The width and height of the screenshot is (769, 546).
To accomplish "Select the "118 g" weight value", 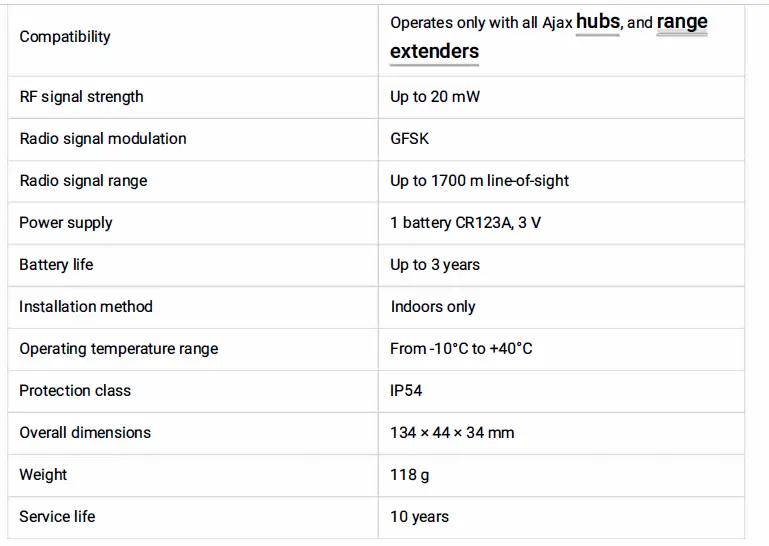I will 409,475.
